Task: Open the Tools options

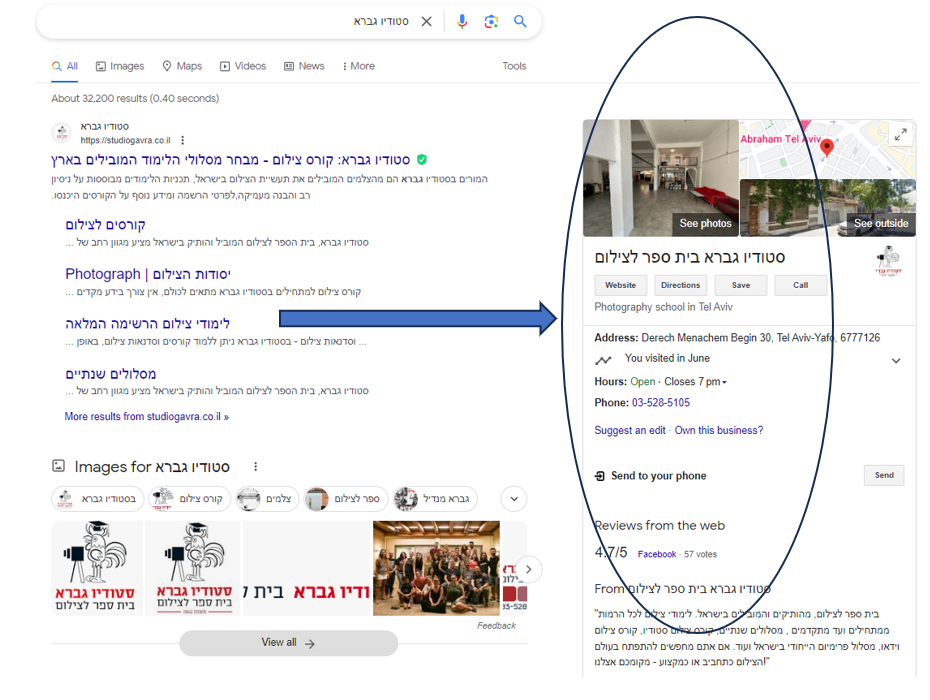Action: click(x=514, y=66)
